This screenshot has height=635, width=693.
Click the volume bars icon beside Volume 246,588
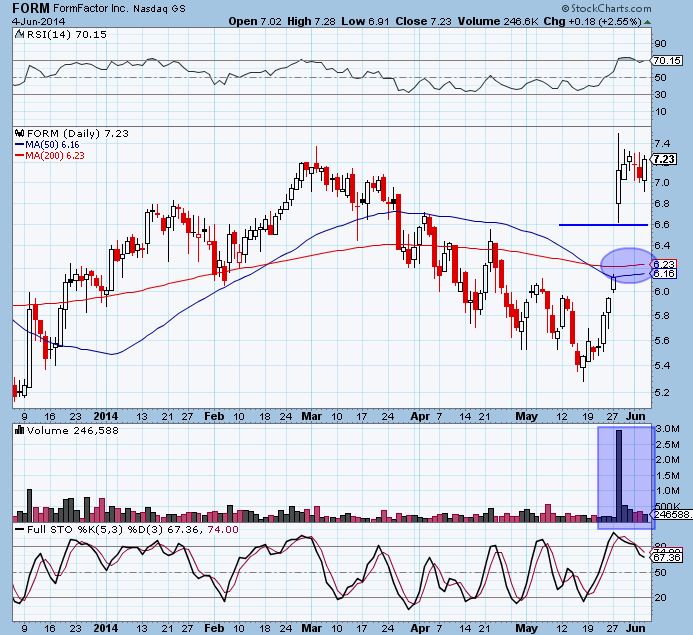click(x=19, y=430)
